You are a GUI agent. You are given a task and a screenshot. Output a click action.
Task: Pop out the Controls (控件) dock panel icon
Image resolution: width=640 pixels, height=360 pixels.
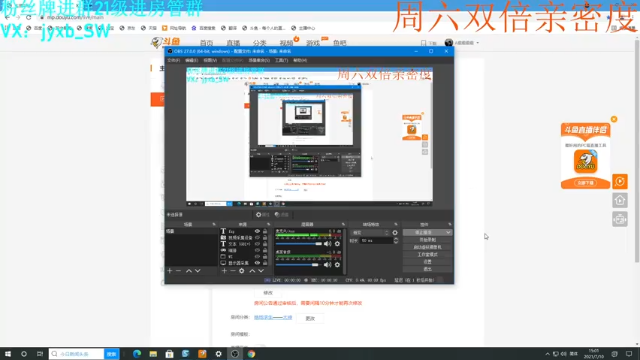tap(449, 224)
